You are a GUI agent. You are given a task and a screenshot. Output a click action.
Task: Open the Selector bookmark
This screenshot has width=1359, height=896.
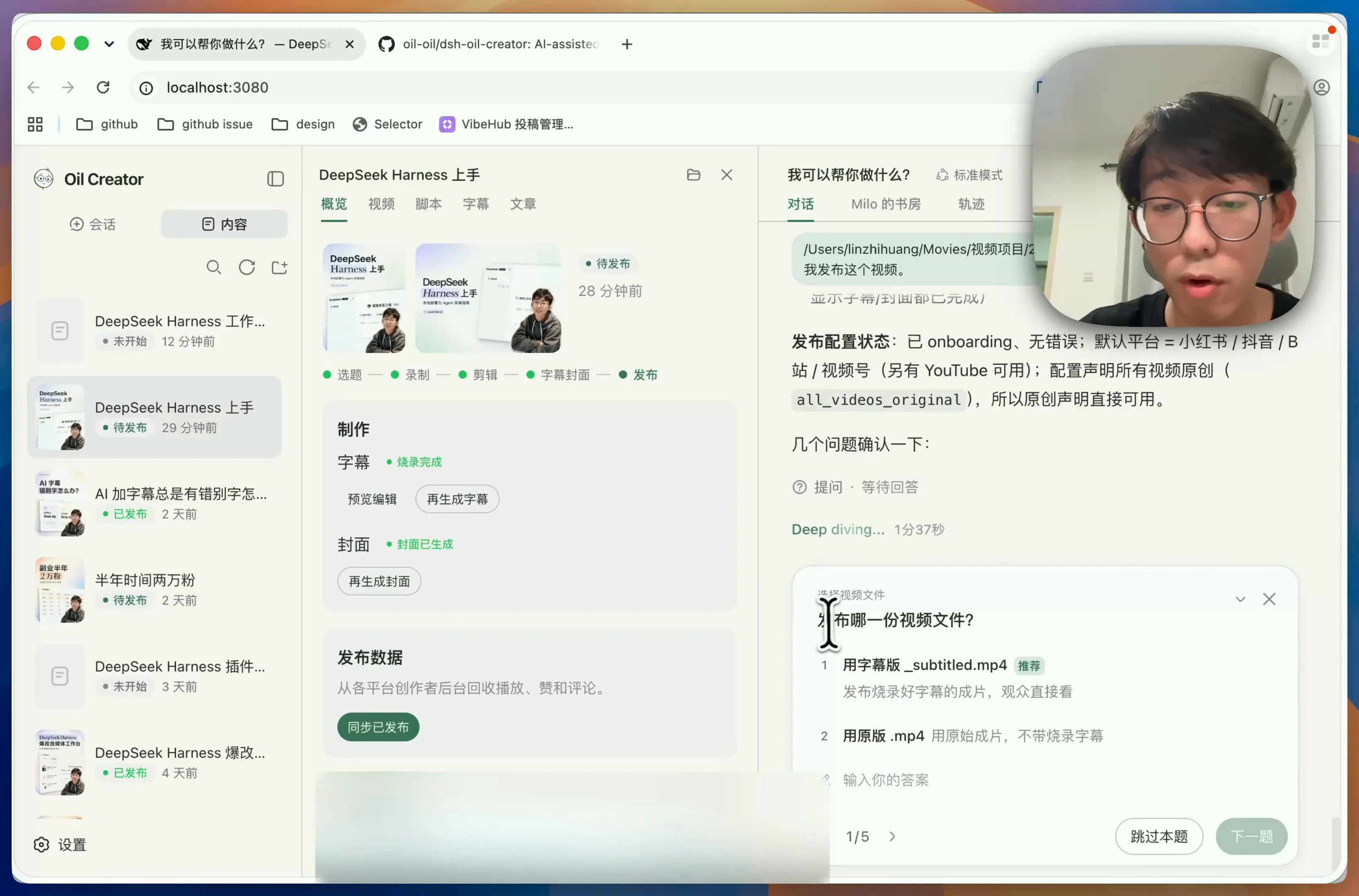point(387,124)
